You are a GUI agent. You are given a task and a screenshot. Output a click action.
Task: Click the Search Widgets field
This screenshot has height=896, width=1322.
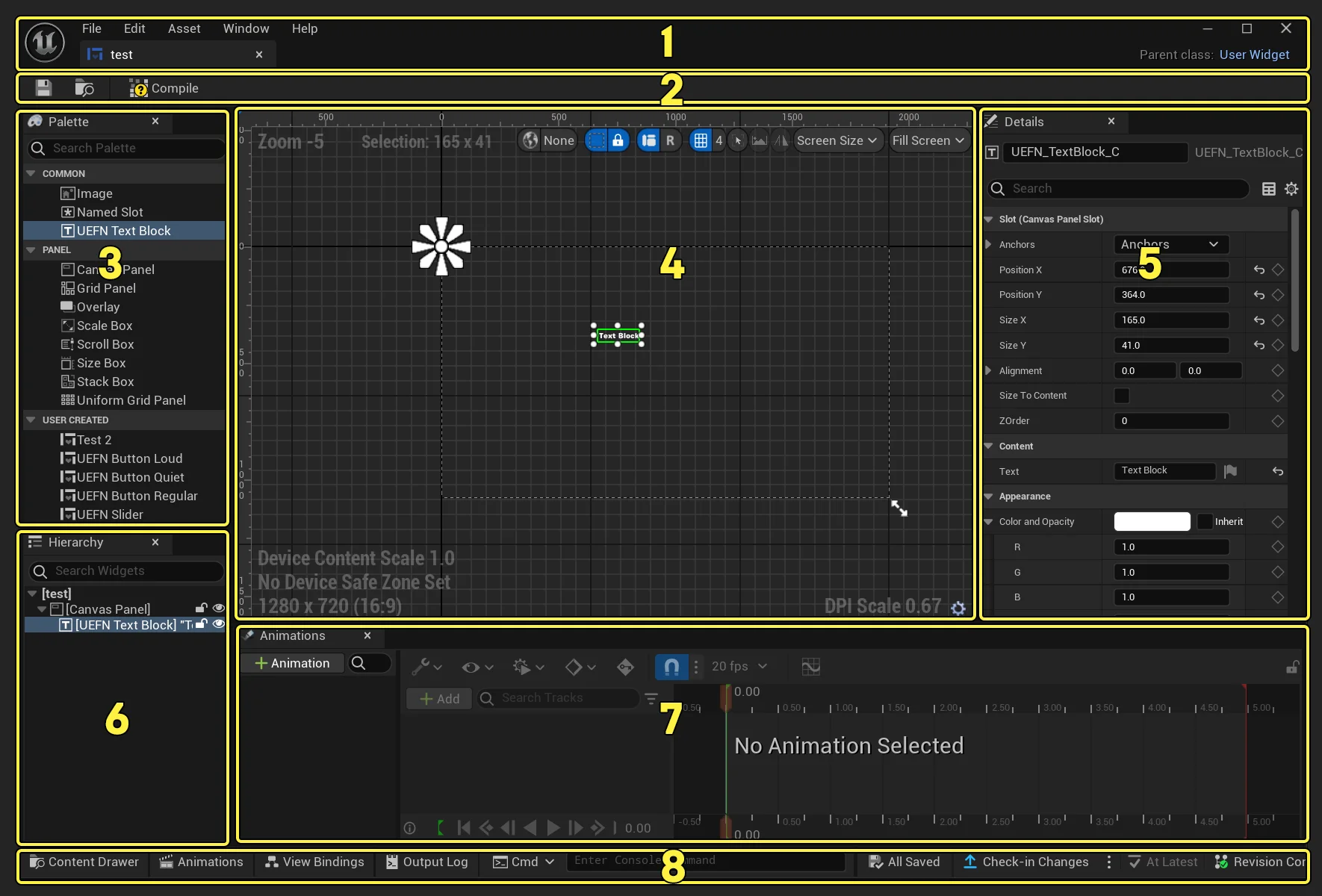tap(125, 570)
